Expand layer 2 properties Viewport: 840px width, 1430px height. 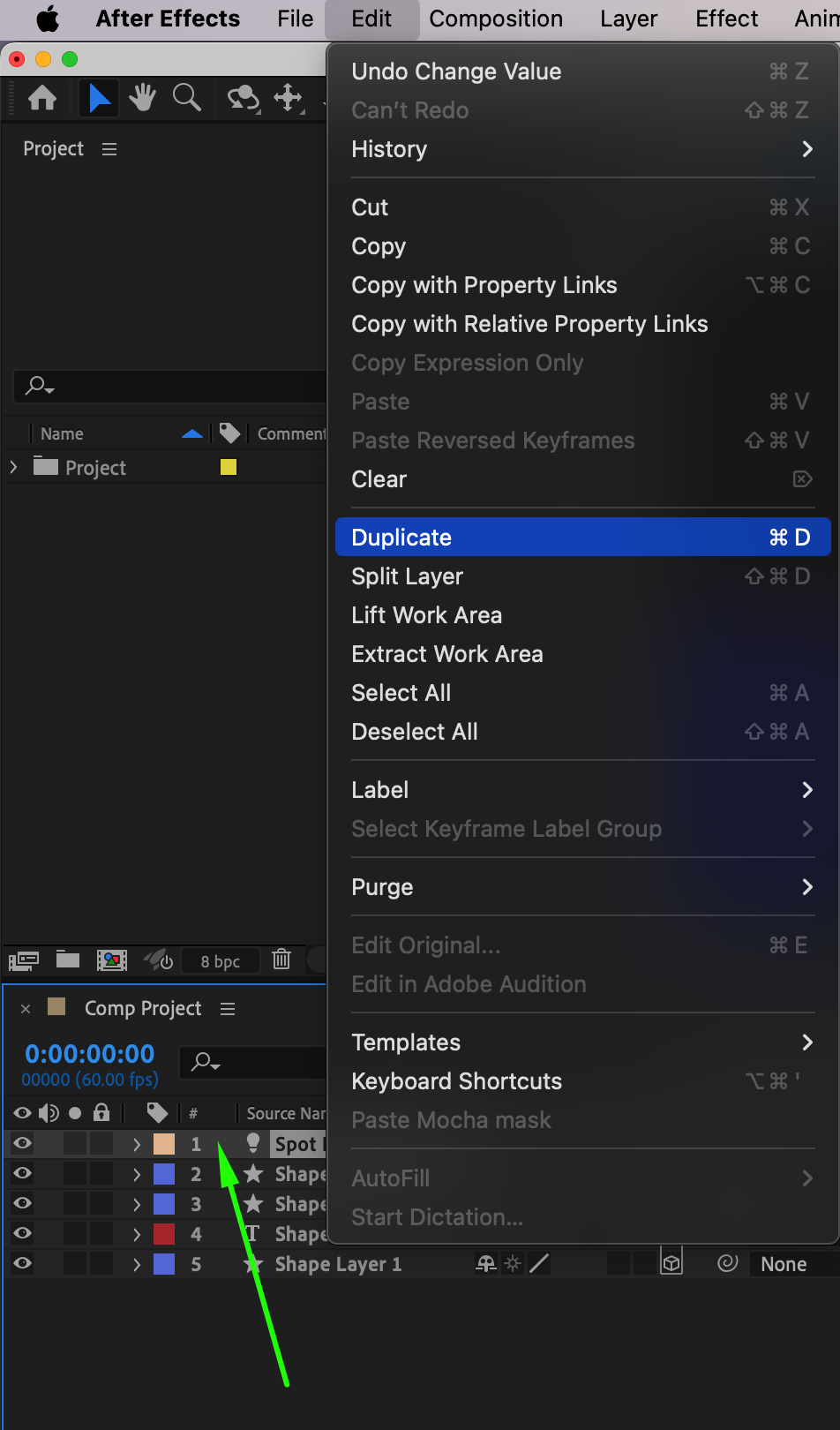tap(137, 1174)
